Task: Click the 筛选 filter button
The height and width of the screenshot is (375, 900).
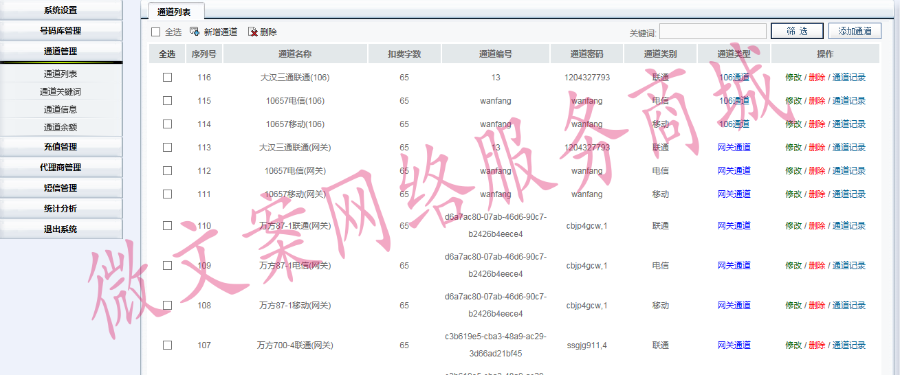Action: [797, 31]
